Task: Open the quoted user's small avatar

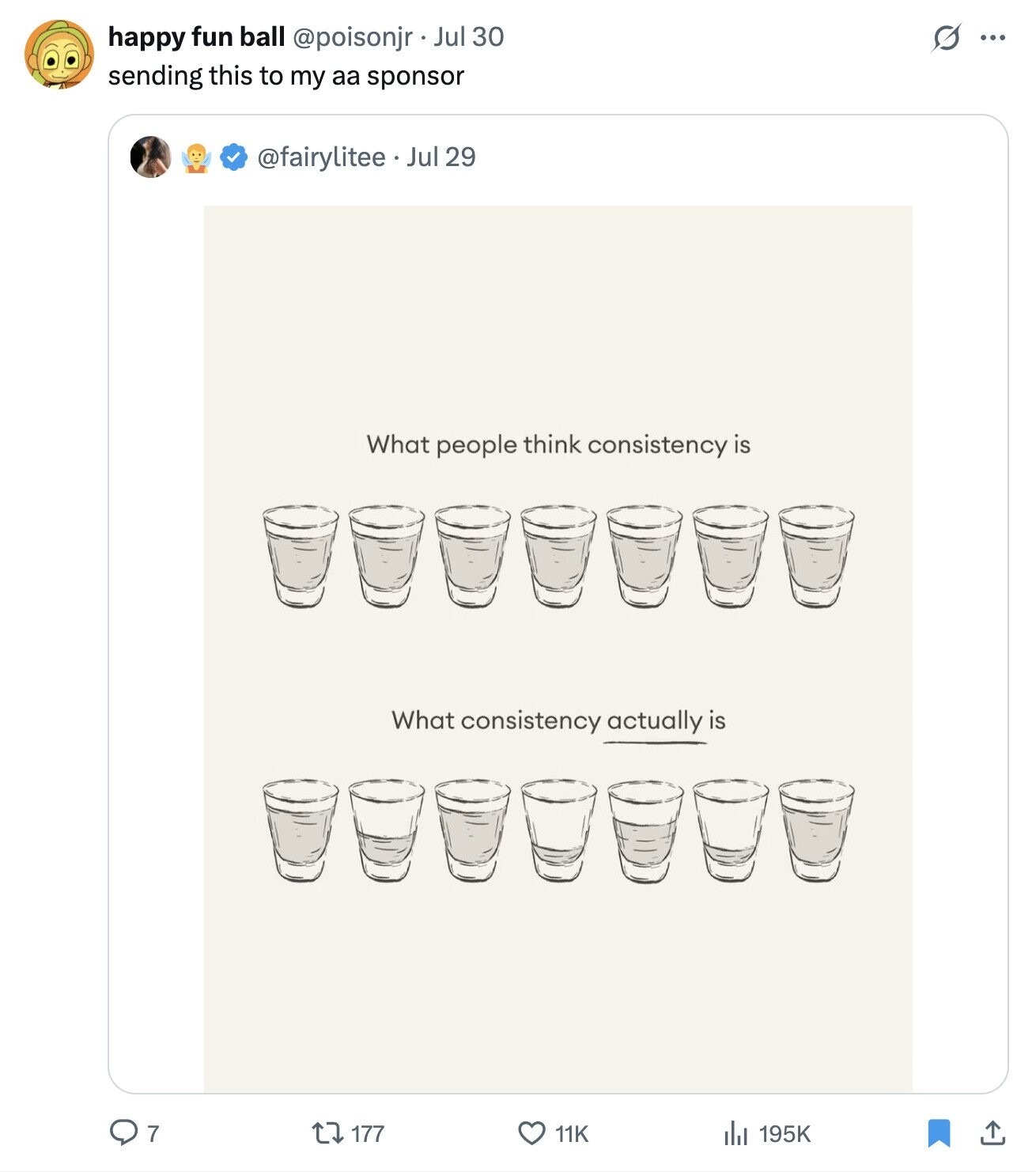Action: pos(150,157)
